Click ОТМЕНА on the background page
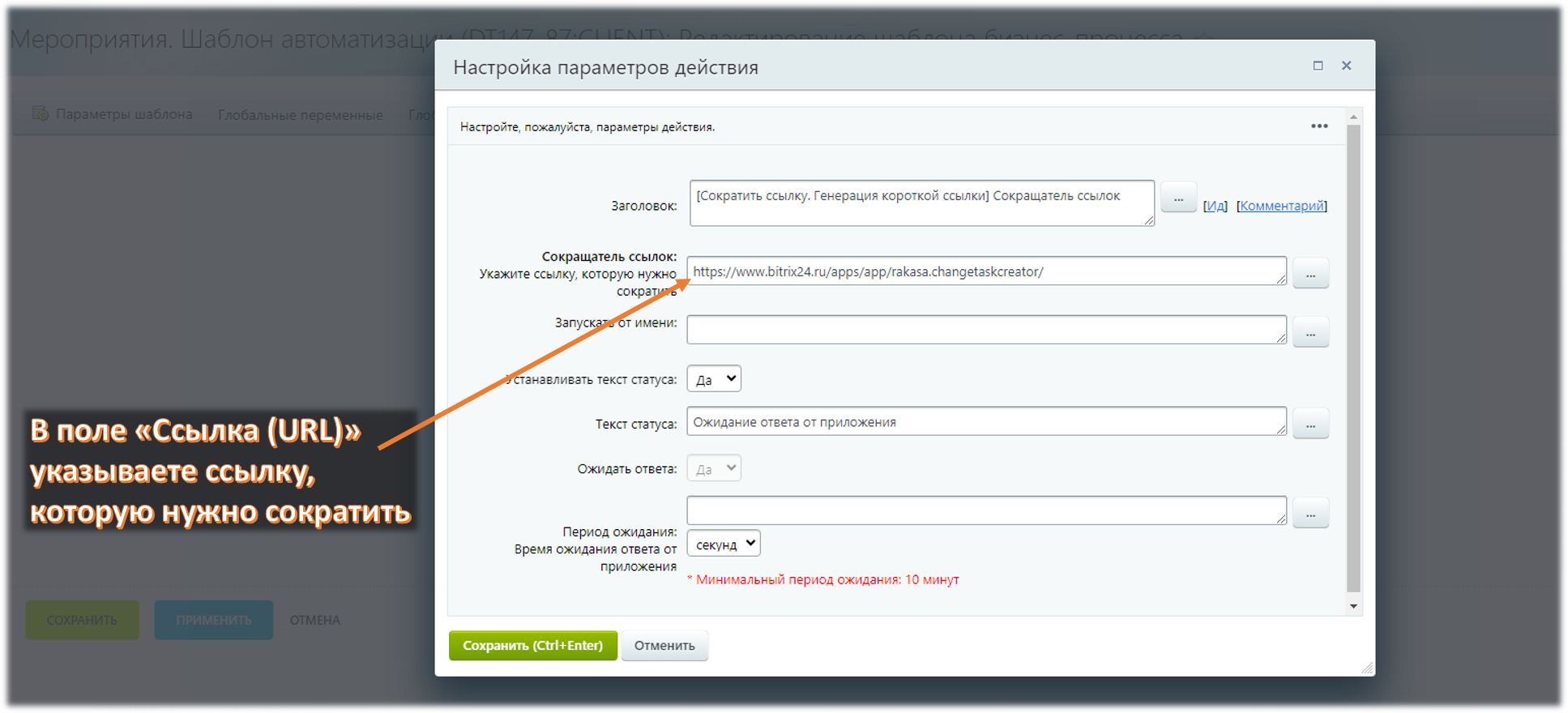The height and width of the screenshot is (713, 1568). (x=315, y=620)
